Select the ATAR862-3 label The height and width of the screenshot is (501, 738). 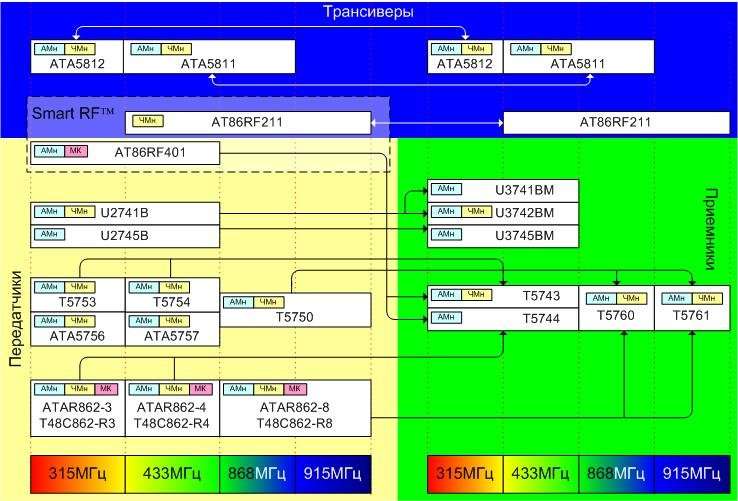click(x=78, y=407)
